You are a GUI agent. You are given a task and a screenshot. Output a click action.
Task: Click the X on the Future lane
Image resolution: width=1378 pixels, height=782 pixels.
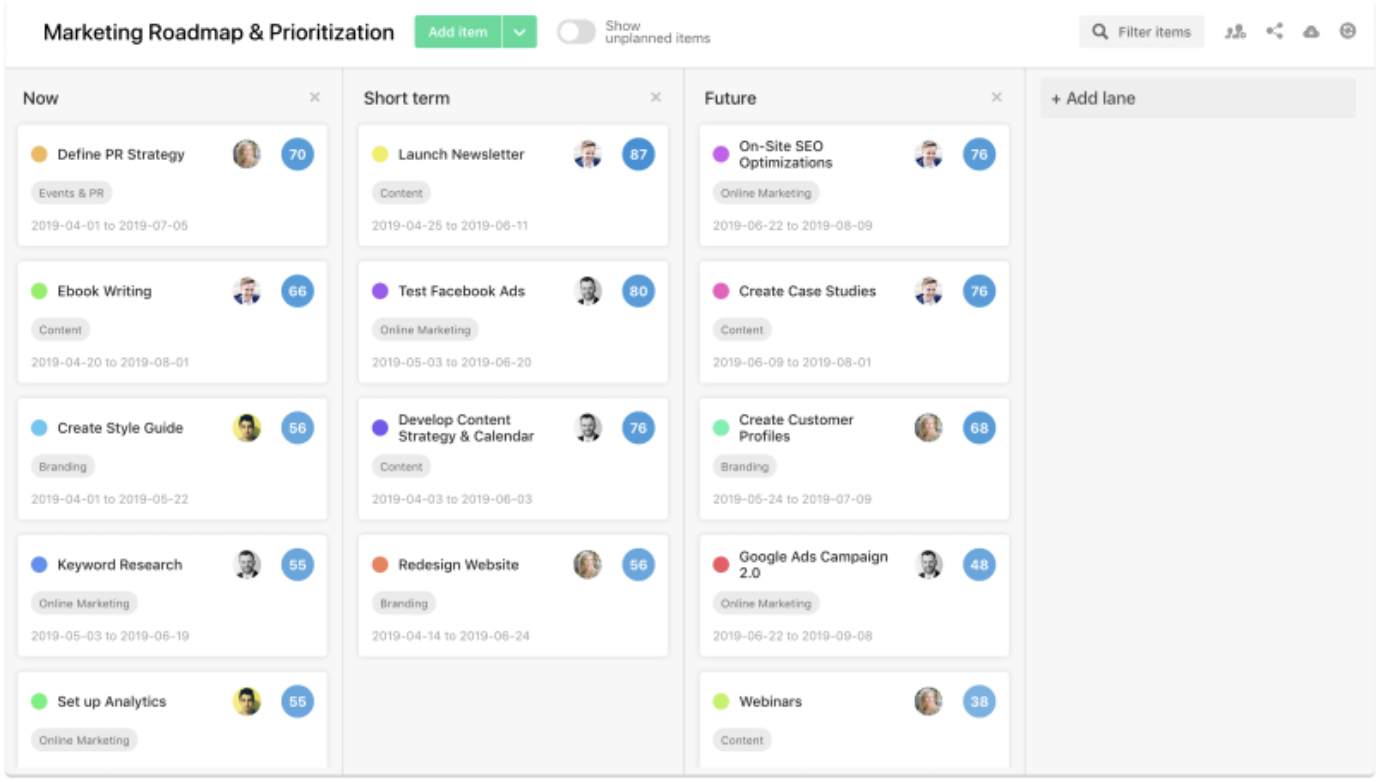[996, 98]
